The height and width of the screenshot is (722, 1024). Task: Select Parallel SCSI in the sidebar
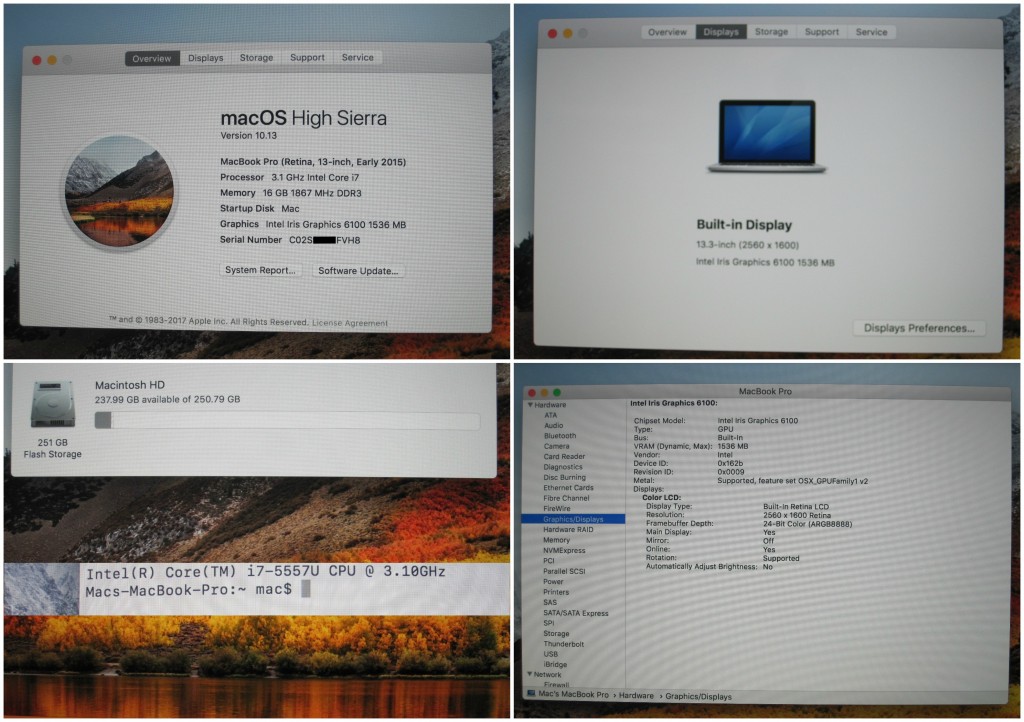click(564, 571)
